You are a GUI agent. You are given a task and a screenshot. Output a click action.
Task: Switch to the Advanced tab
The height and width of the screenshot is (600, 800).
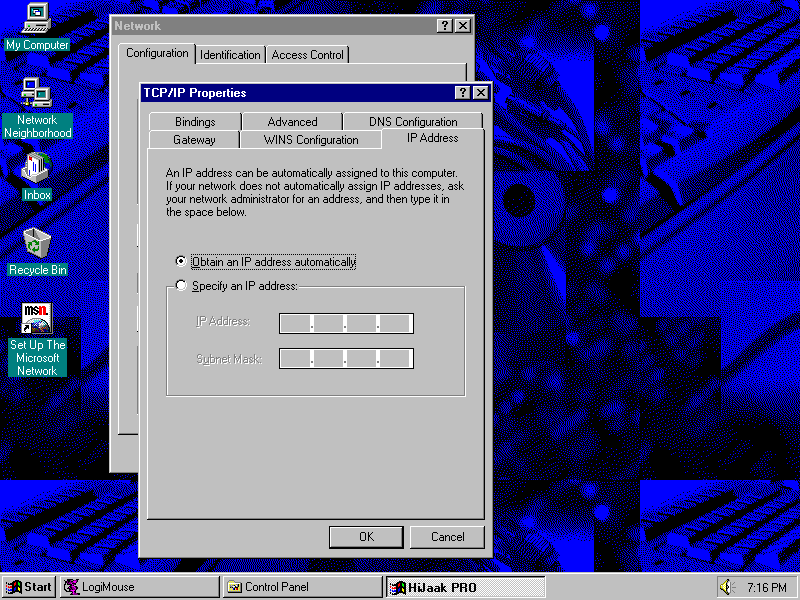[x=292, y=122]
